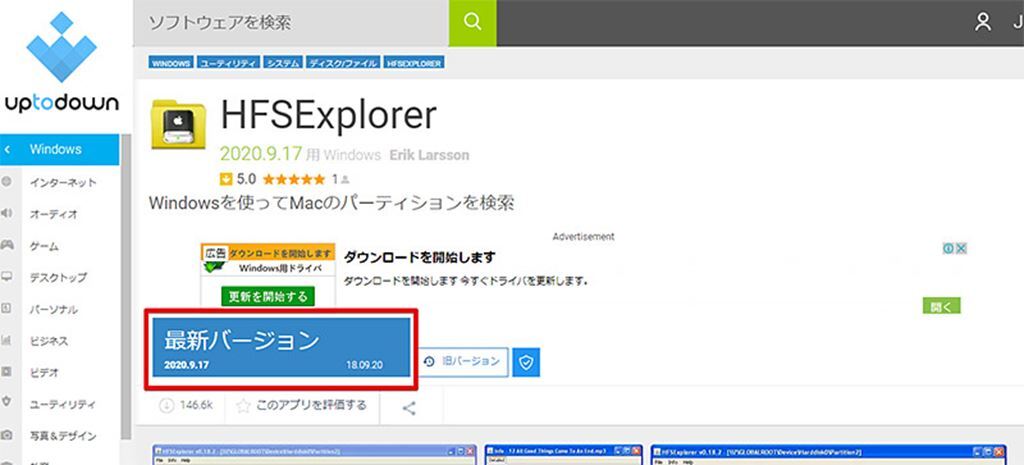Open the 写真＆デザイン category
The image size is (1024, 465).
tap(63, 436)
